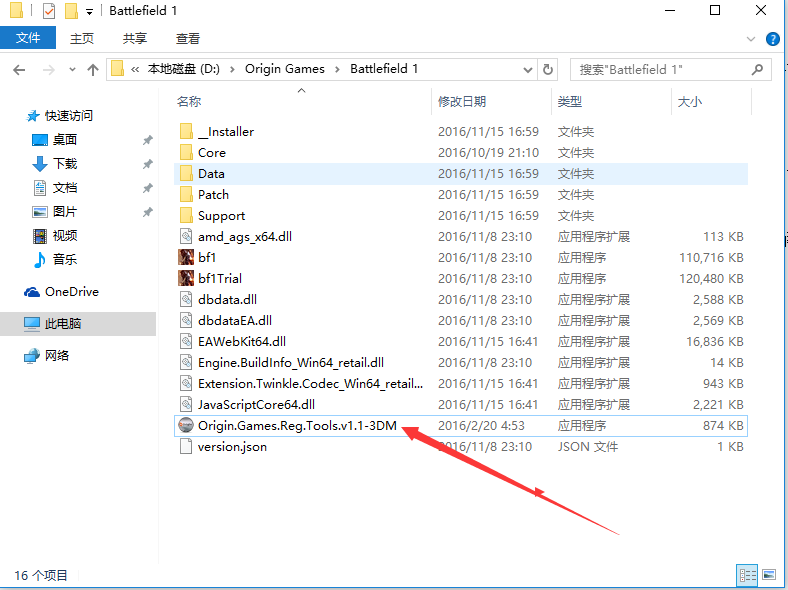Viewport: 788px width, 590px height.
Task: Click the Engine.BuildInfo_Win64_retail.dll file icon
Action: coord(186,363)
